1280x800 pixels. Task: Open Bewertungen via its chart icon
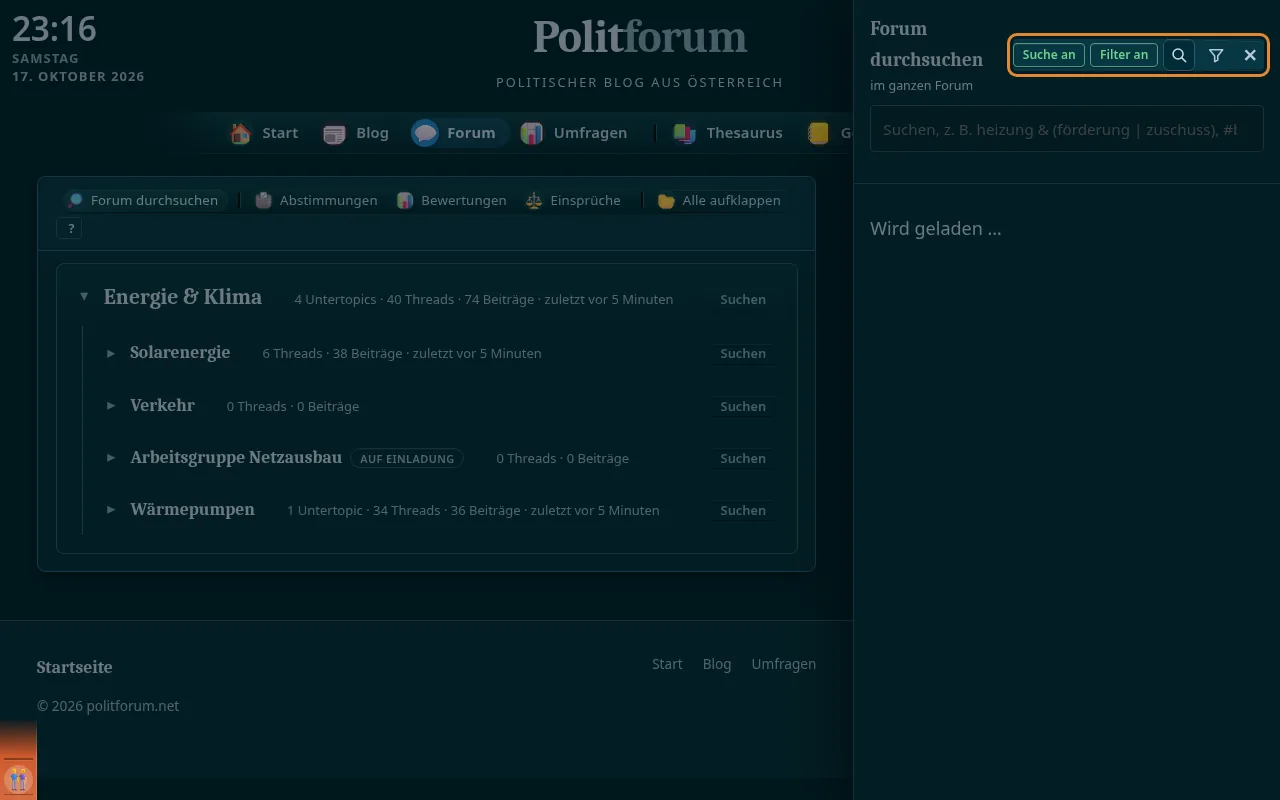tap(405, 201)
